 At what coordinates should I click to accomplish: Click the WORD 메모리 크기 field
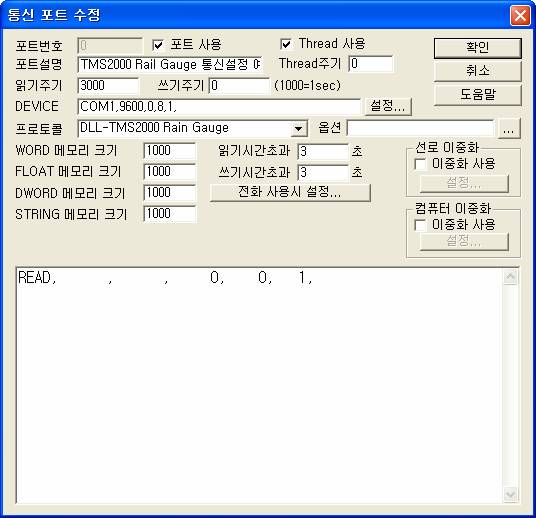[x=170, y=151]
